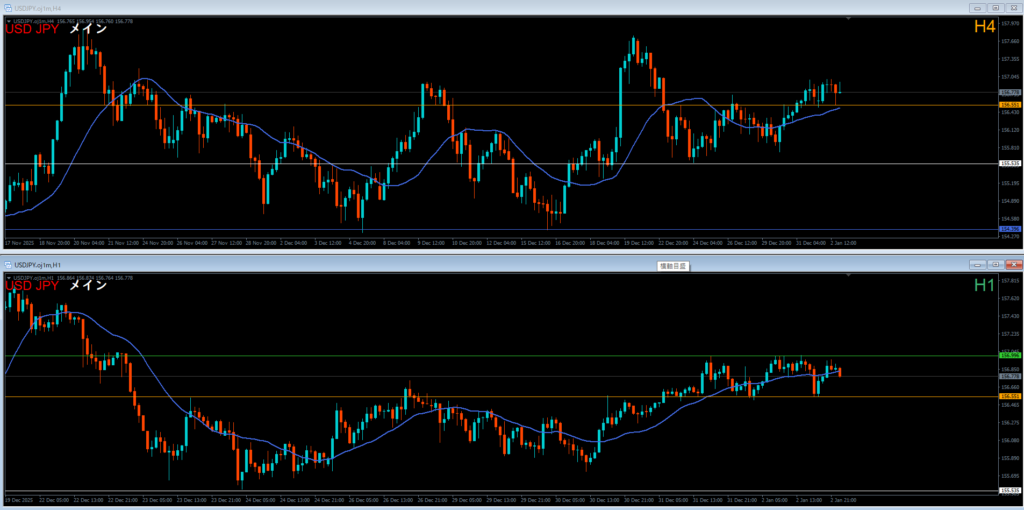Viewport: 1024px width, 510px height.
Task: Select the green 156.996 price label on H1
Action: click(x=1009, y=355)
